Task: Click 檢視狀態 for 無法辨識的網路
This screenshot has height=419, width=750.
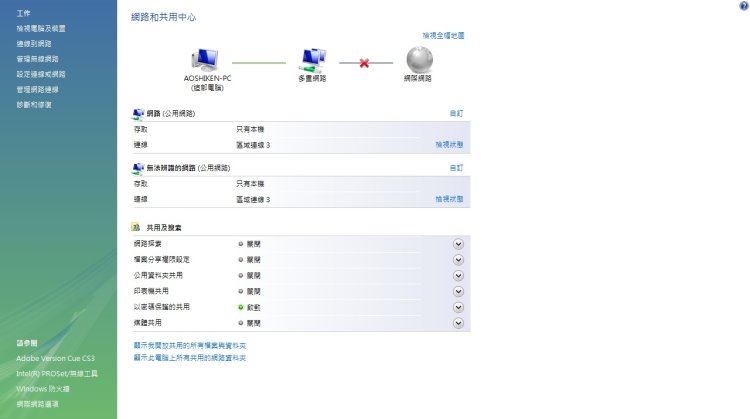Action: [x=449, y=199]
